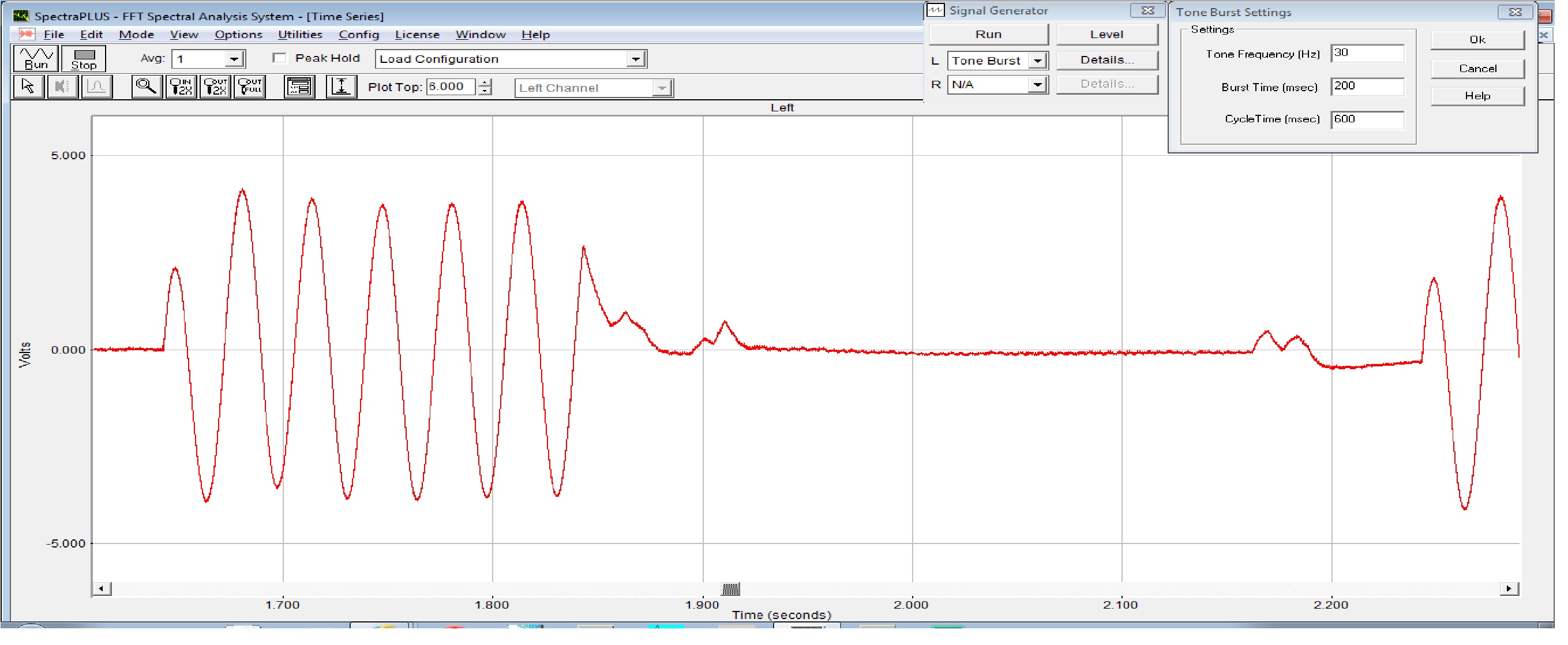Click Ok in Tone Burst Settings

click(1478, 40)
